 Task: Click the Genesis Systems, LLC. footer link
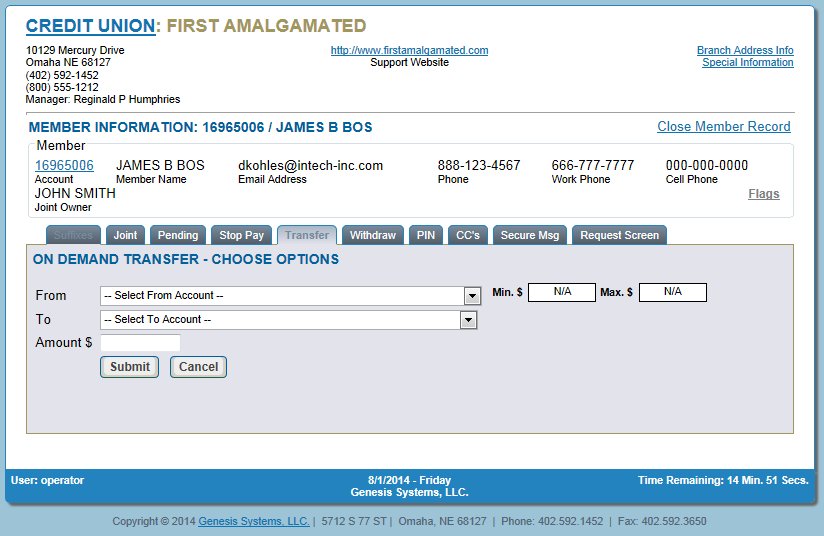[253, 522]
